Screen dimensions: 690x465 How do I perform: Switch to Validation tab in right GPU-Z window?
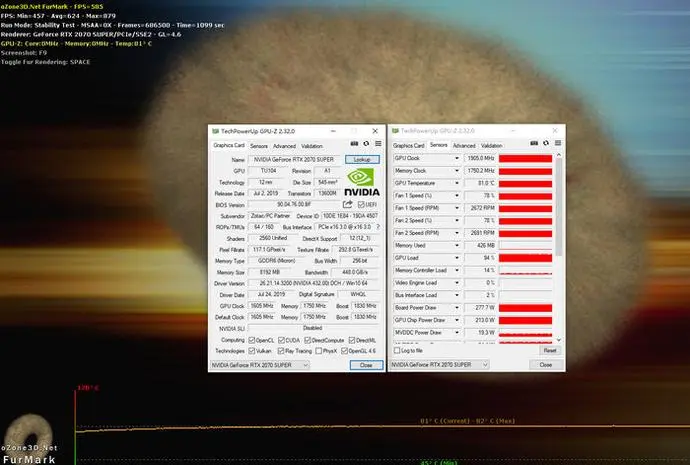pos(491,146)
